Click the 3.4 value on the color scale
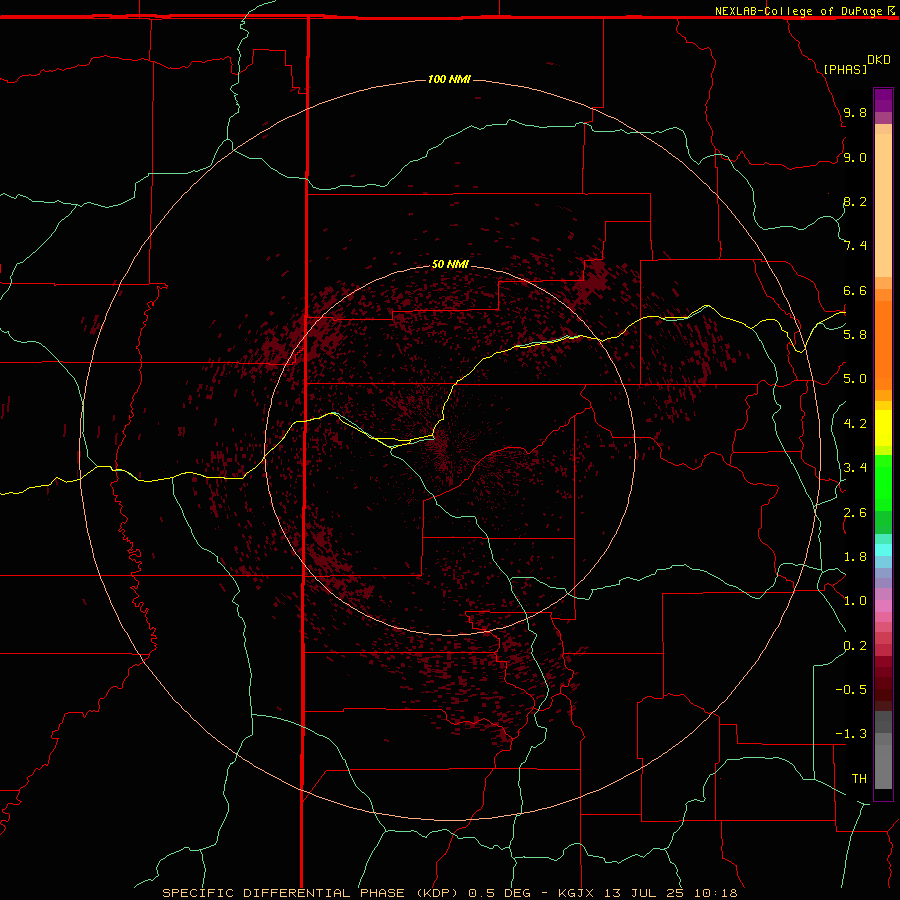The image size is (900, 900). click(855, 468)
